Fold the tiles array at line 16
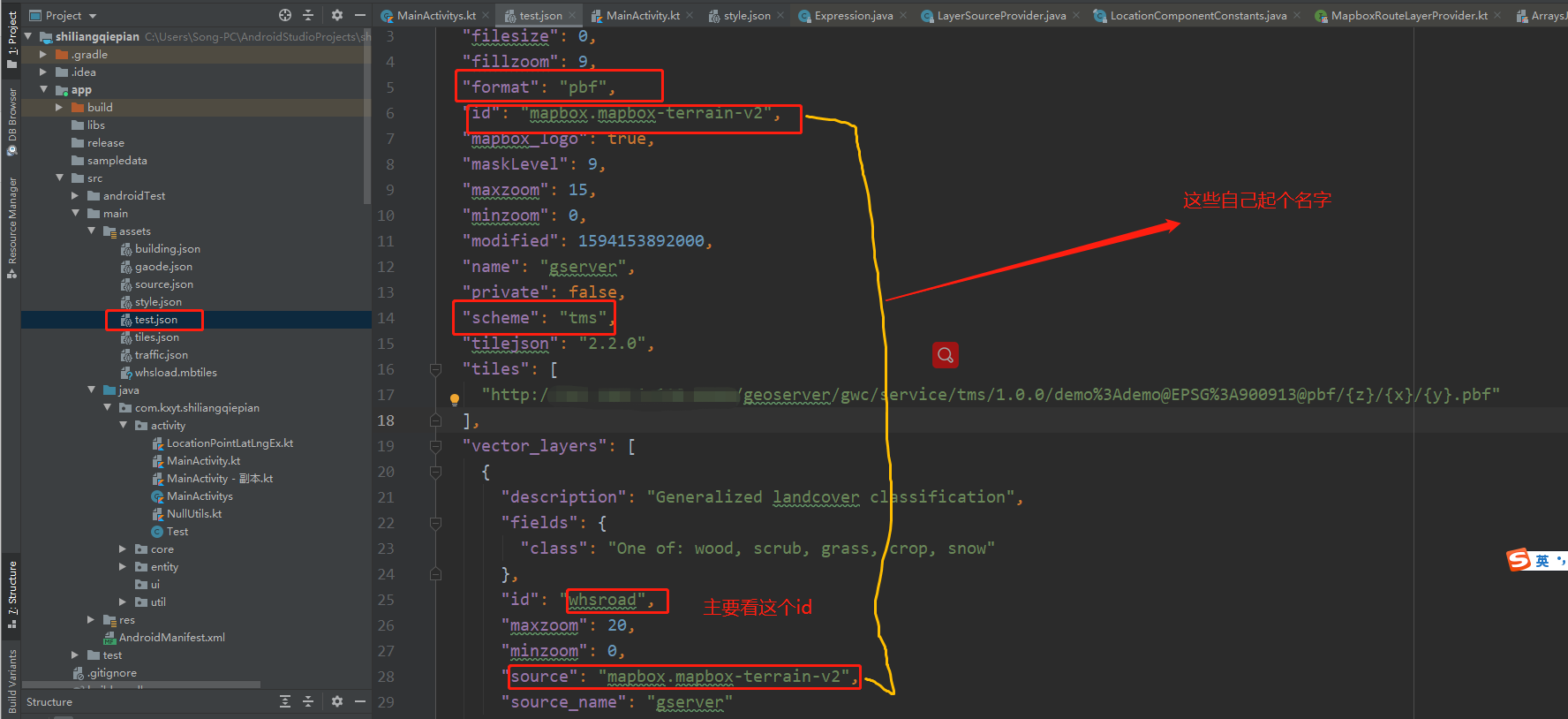The height and width of the screenshot is (719, 1568). coord(435,369)
